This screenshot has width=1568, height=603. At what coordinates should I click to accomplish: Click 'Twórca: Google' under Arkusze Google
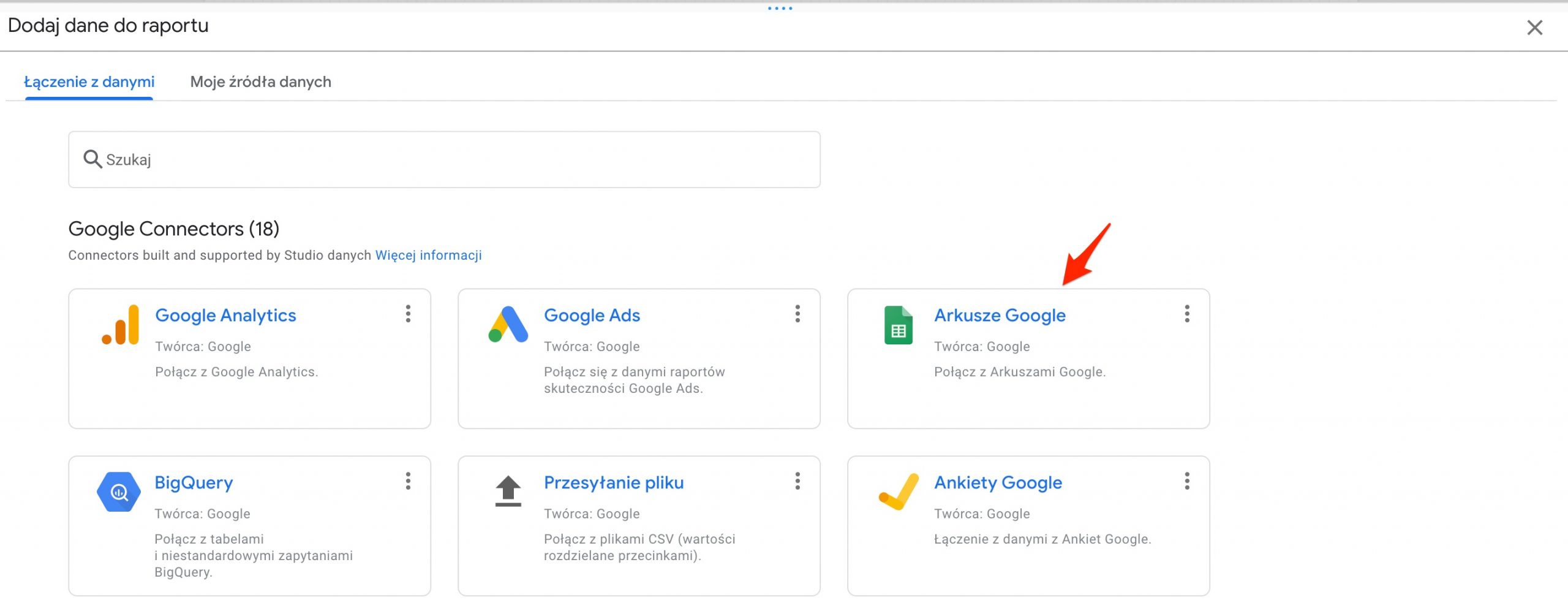point(982,346)
